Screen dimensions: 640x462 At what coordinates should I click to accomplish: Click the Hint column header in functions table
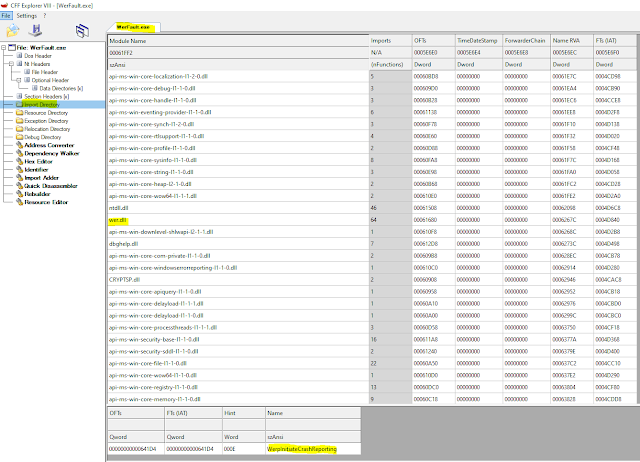pos(244,413)
